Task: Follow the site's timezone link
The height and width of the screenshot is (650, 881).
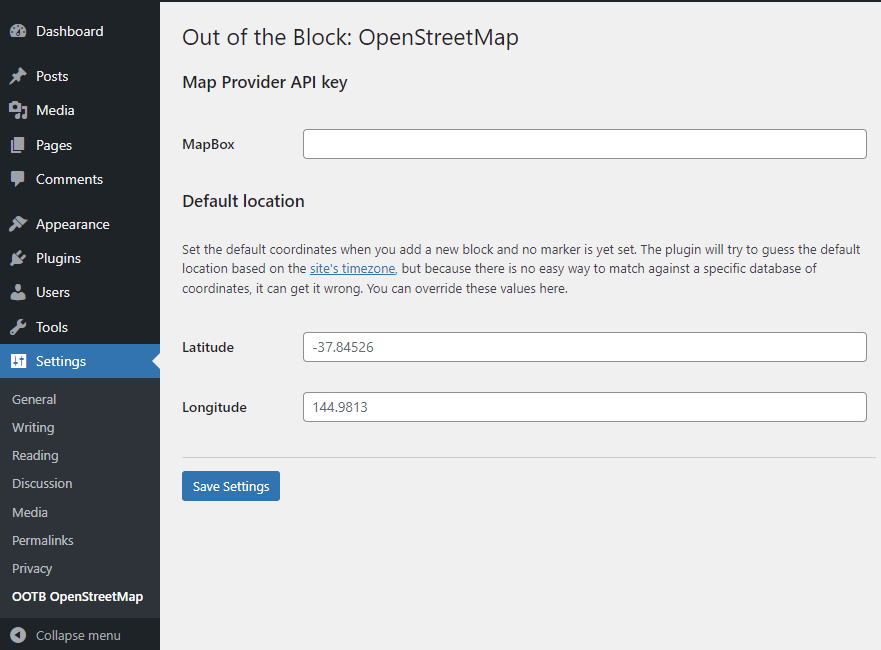Action: pyautogui.click(x=353, y=268)
